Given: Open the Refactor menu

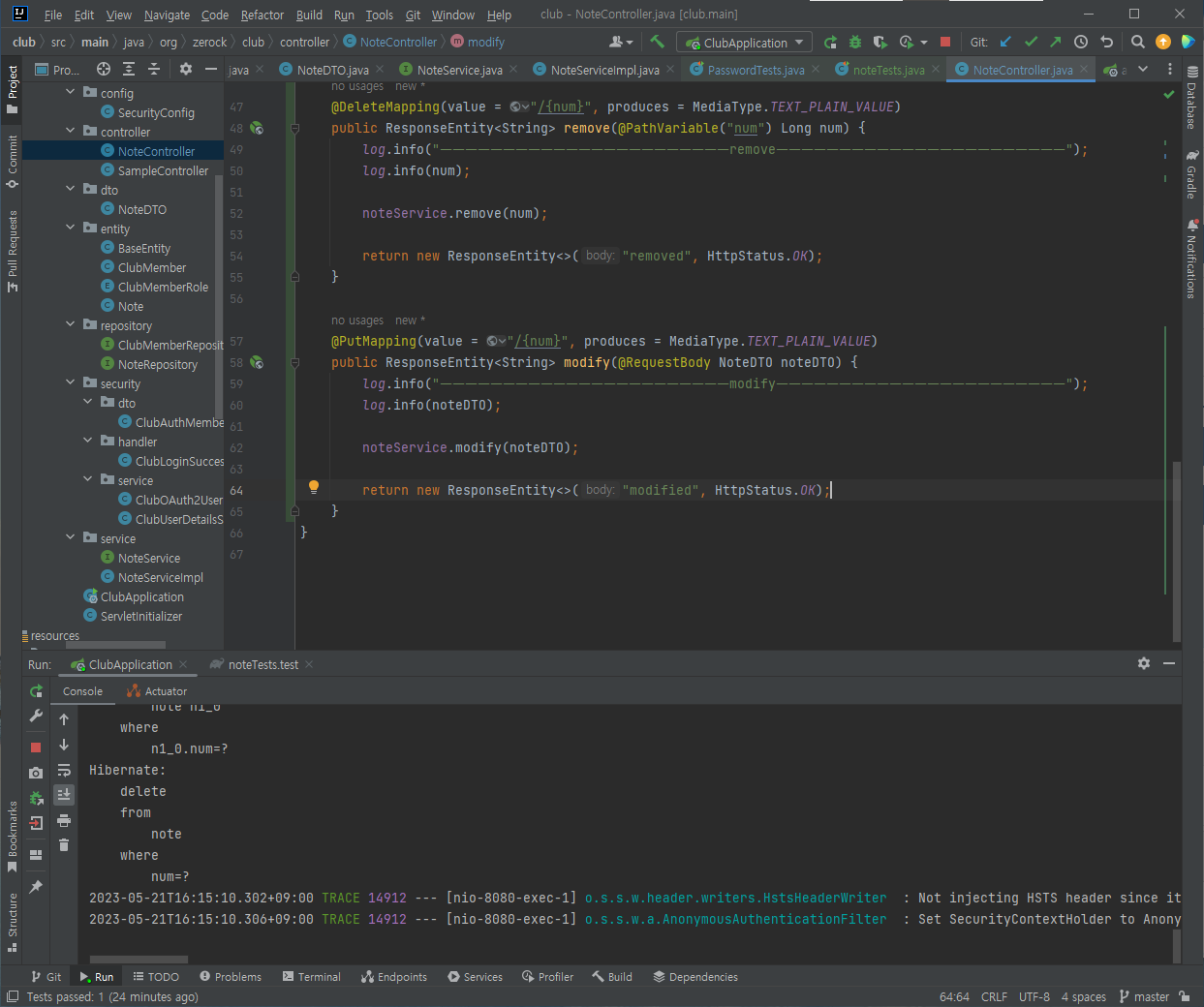Looking at the screenshot, I should click(x=262, y=15).
